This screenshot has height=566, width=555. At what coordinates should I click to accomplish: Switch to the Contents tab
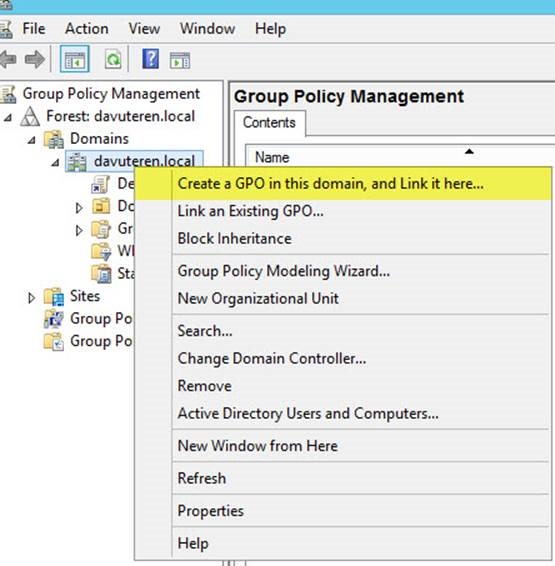[269, 123]
